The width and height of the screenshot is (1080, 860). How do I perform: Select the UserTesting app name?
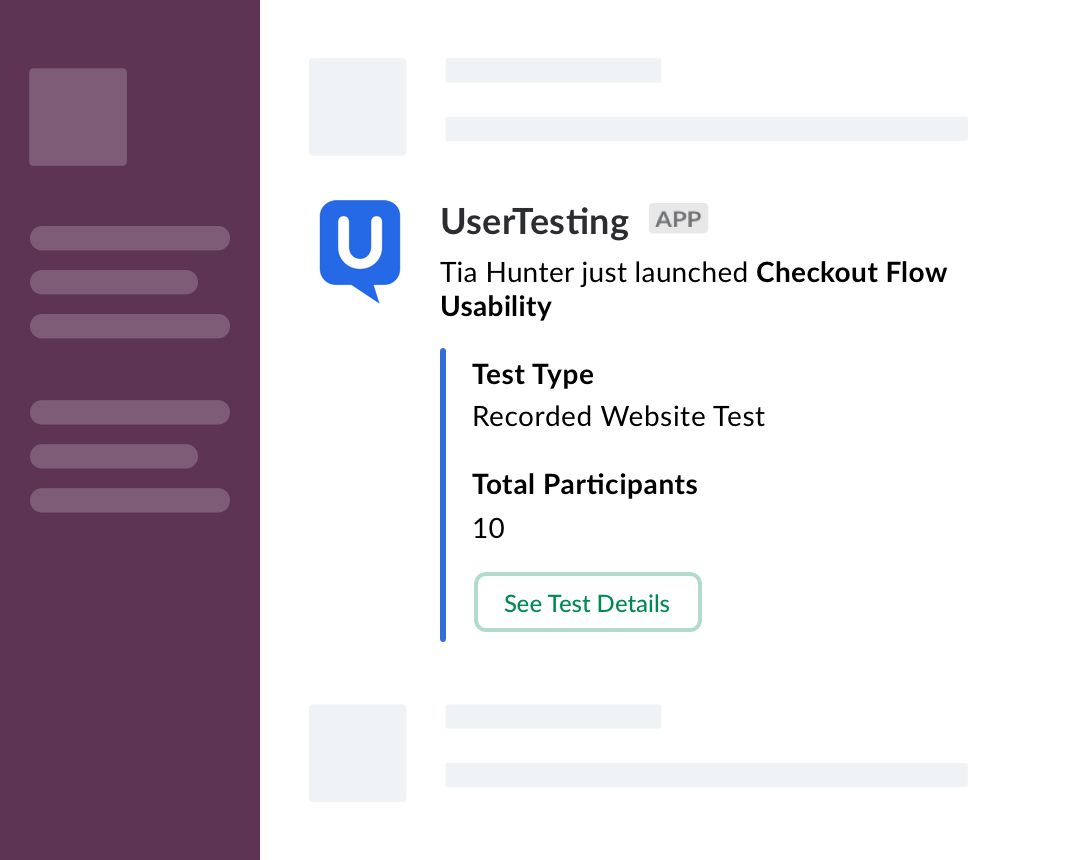tap(534, 222)
